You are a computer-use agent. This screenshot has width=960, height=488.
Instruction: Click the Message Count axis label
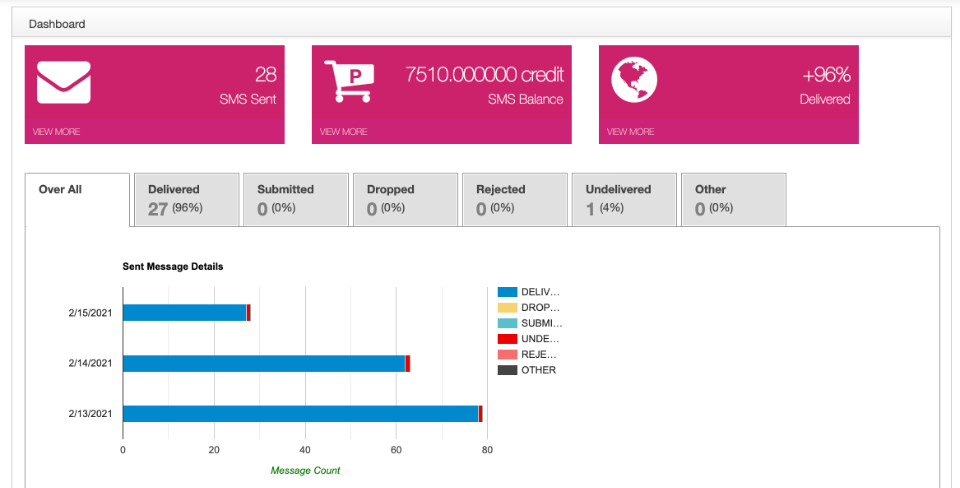306,470
